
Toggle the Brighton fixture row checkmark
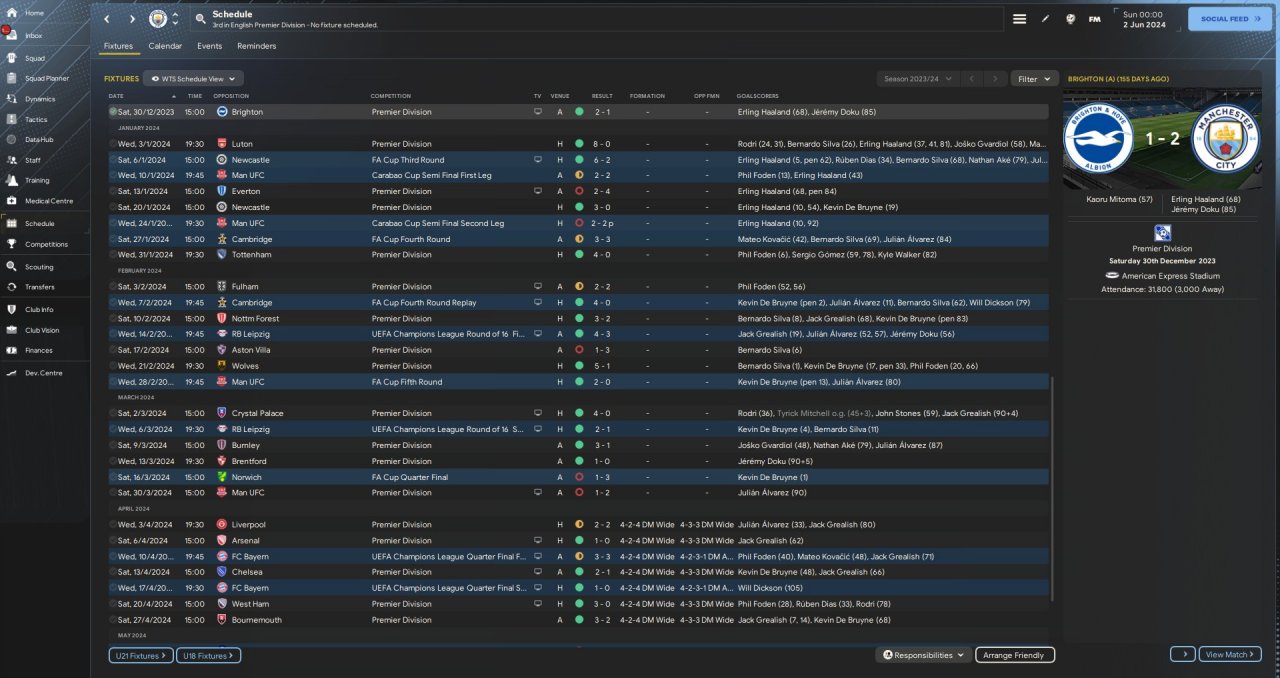point(113,112)
